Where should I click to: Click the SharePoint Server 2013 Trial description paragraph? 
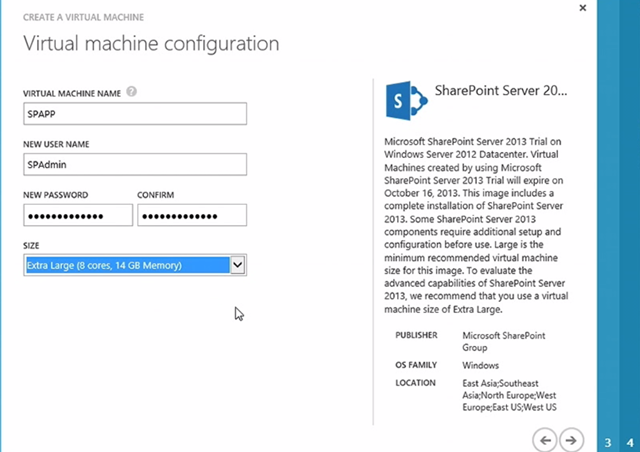tap(476, 225)
